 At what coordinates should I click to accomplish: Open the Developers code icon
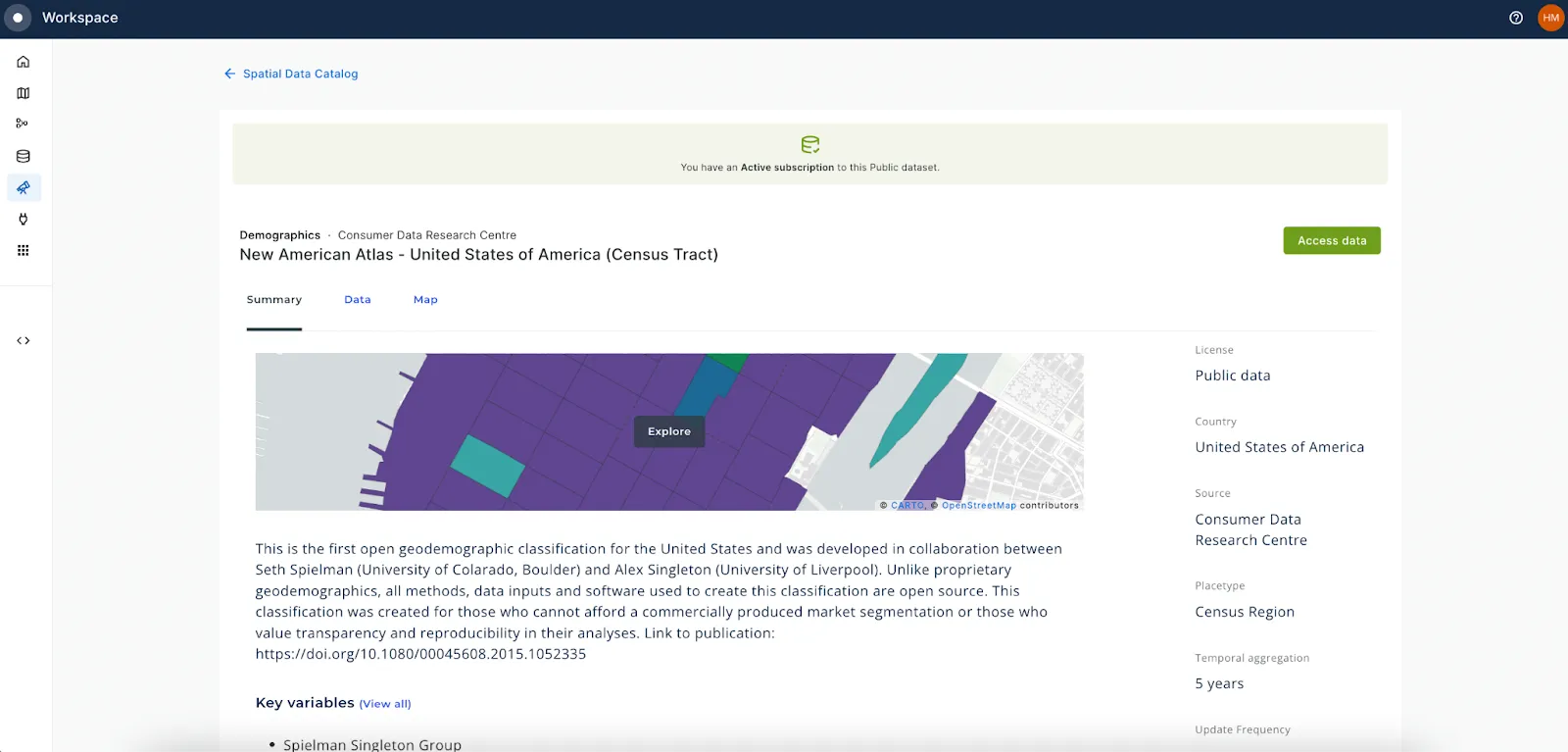coord(24,341)
